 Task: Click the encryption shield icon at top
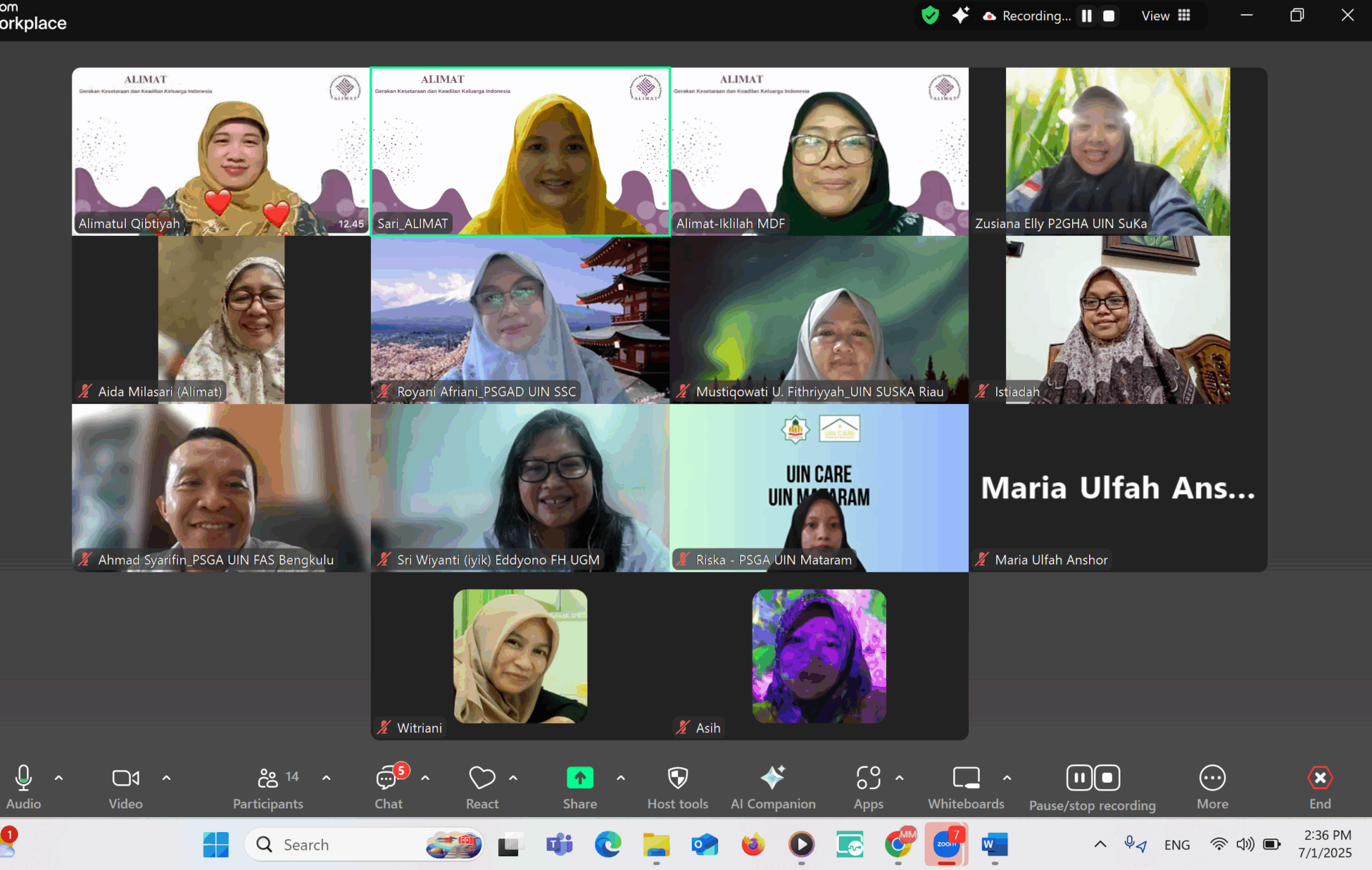(x=930, y=15)
